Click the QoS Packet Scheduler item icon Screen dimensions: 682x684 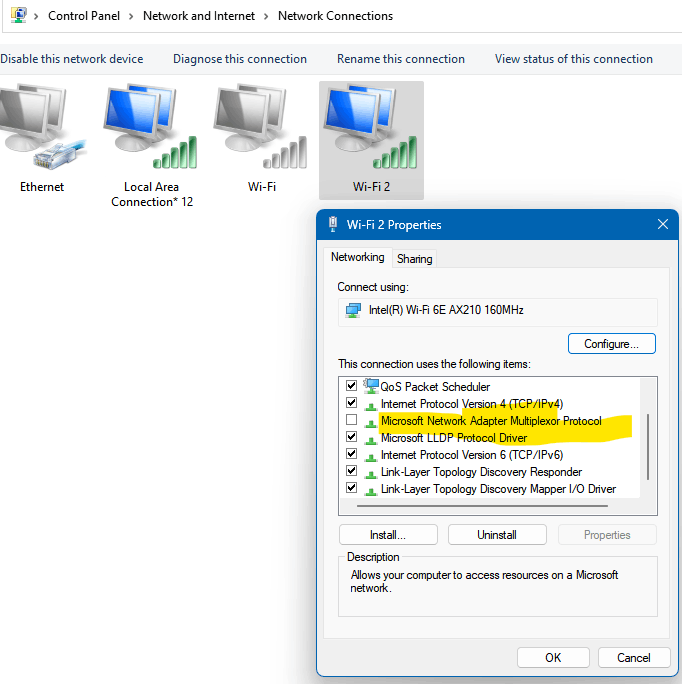[371, 386]
